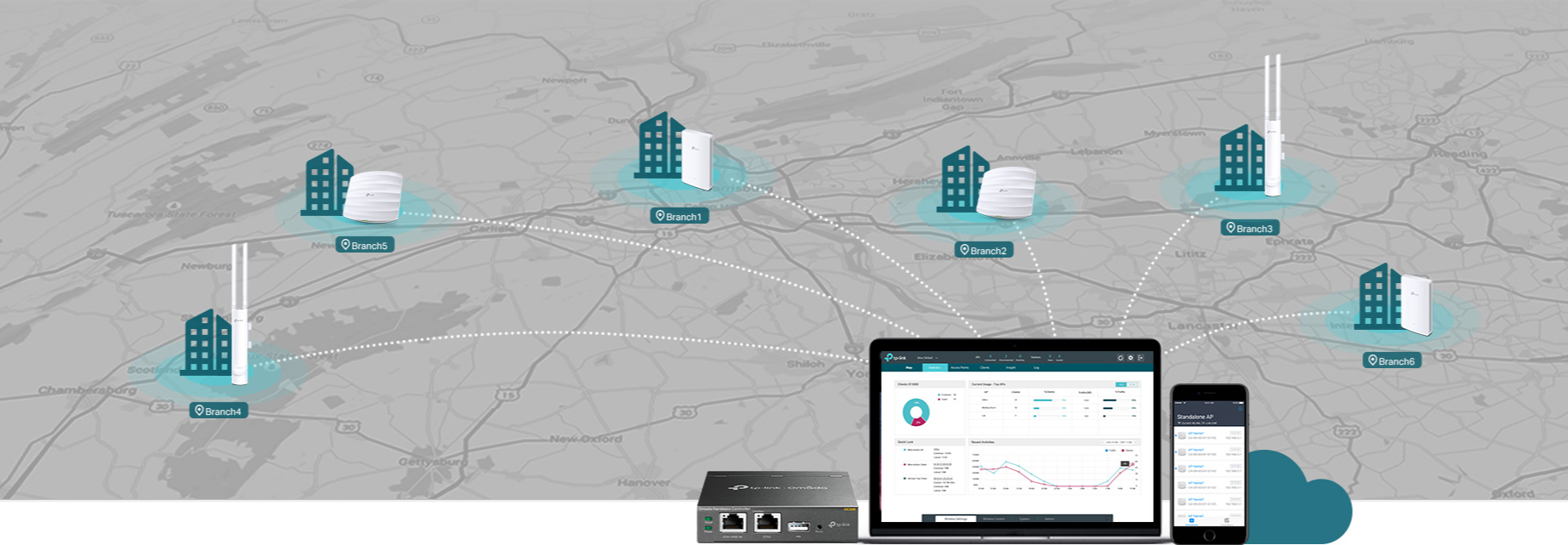Click the tp-link omada logo on controller box
1568x545 pixels.
tap(779, 488)
